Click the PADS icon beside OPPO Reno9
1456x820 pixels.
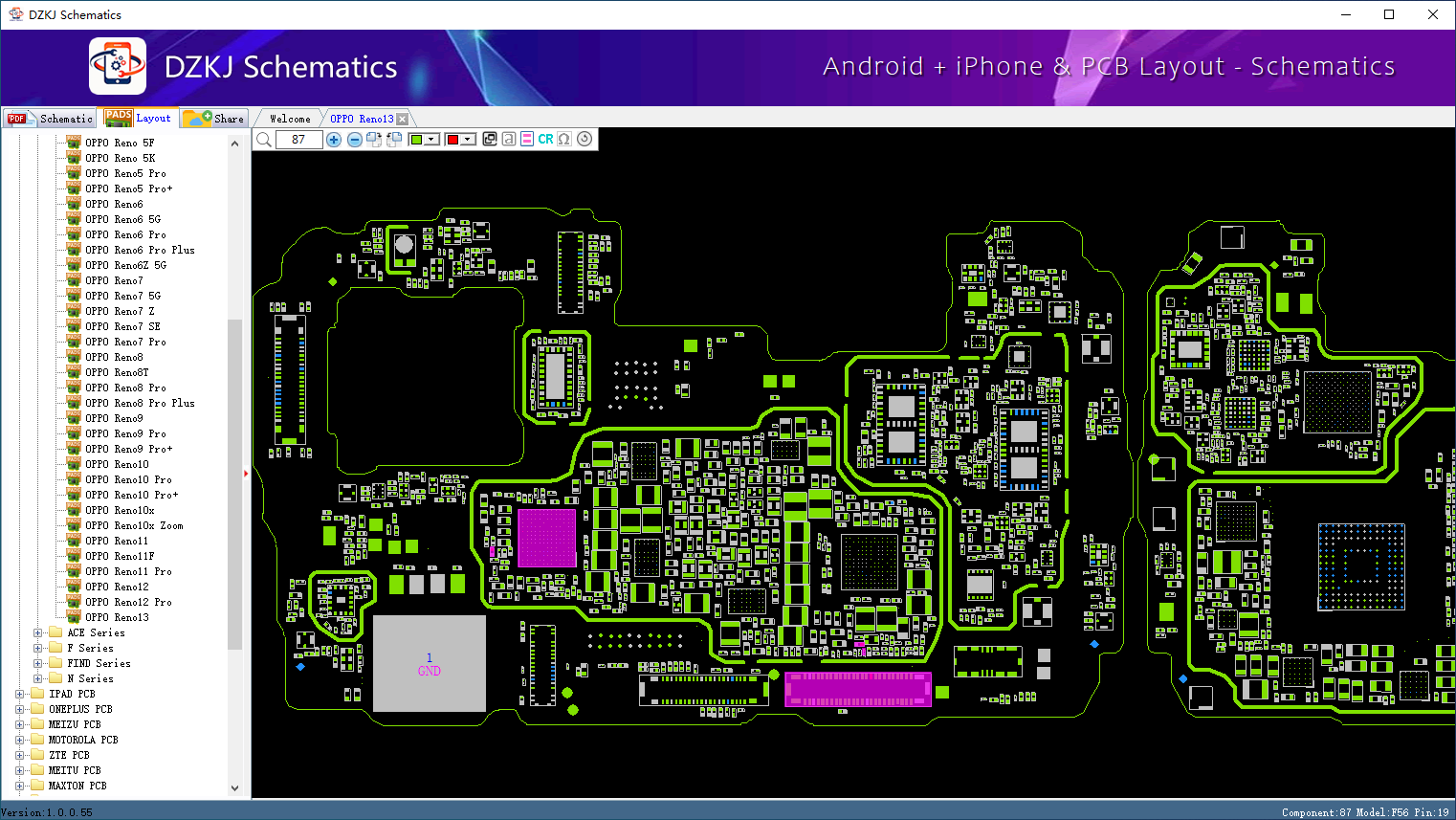pyautogui.click(x=74, y=418)
